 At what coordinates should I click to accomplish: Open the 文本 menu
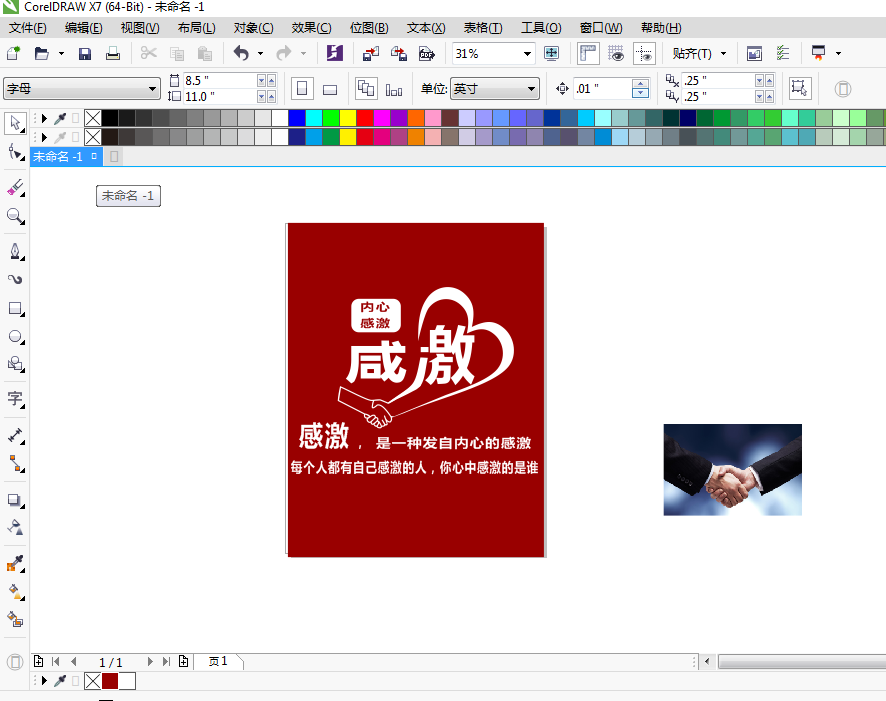click(x=425, y=27)
